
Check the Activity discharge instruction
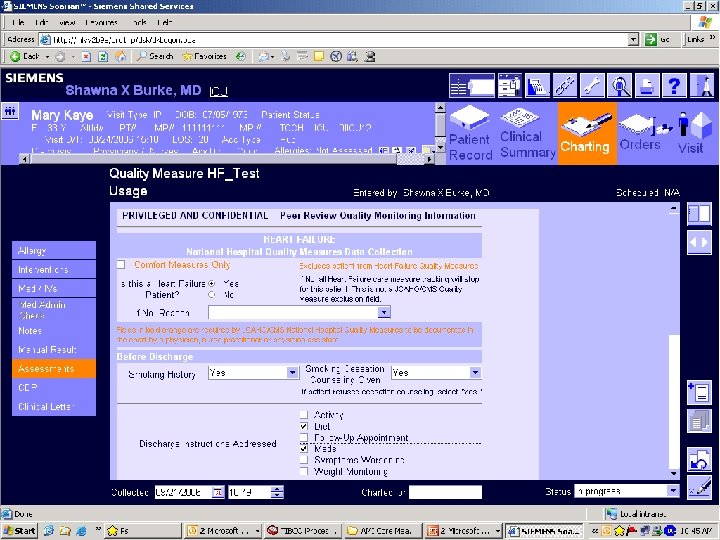click(304, 415)
